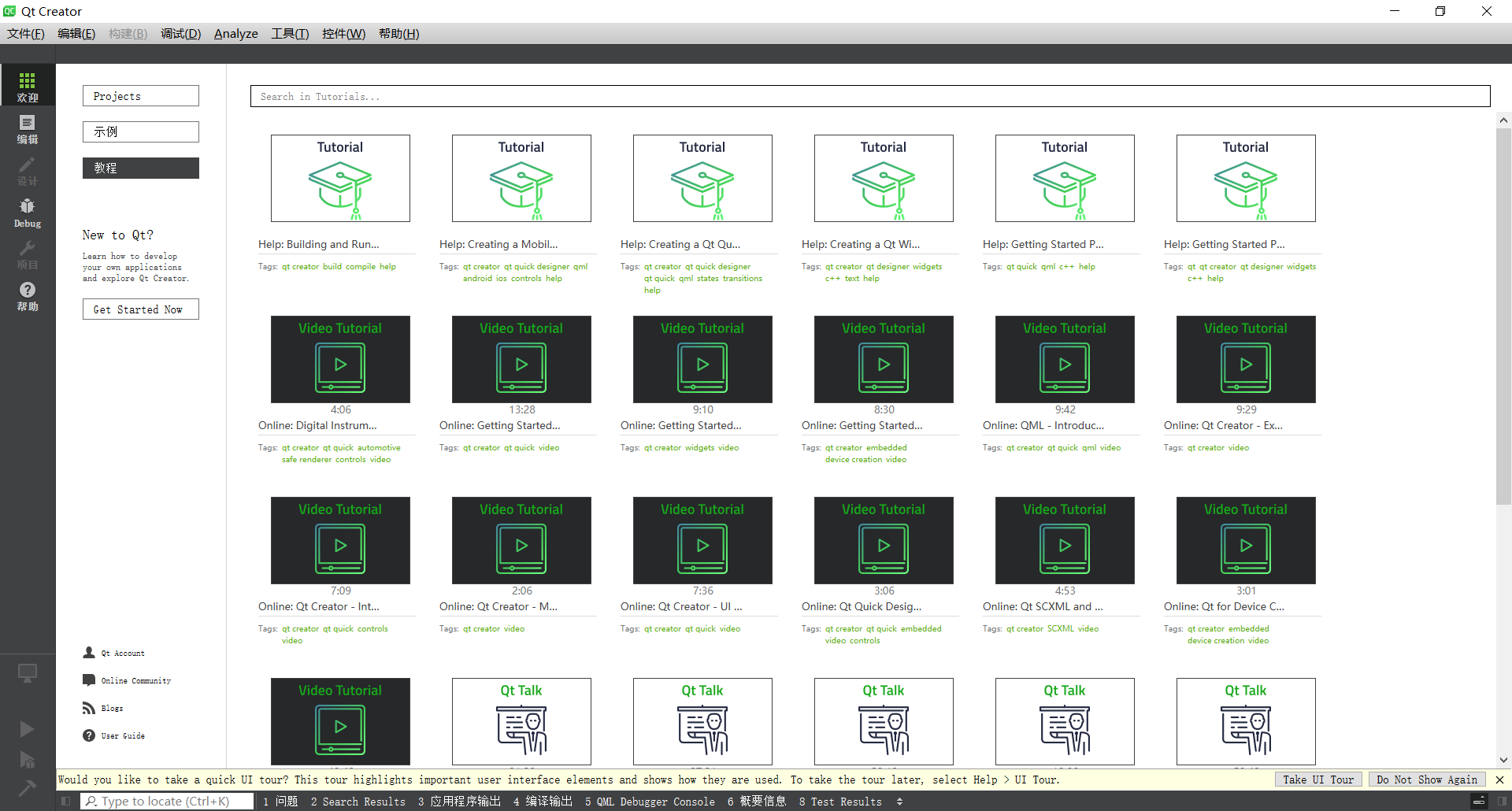Select the Projects button
The height and width of the screenshot is (811, 1512).
[141, 96]
